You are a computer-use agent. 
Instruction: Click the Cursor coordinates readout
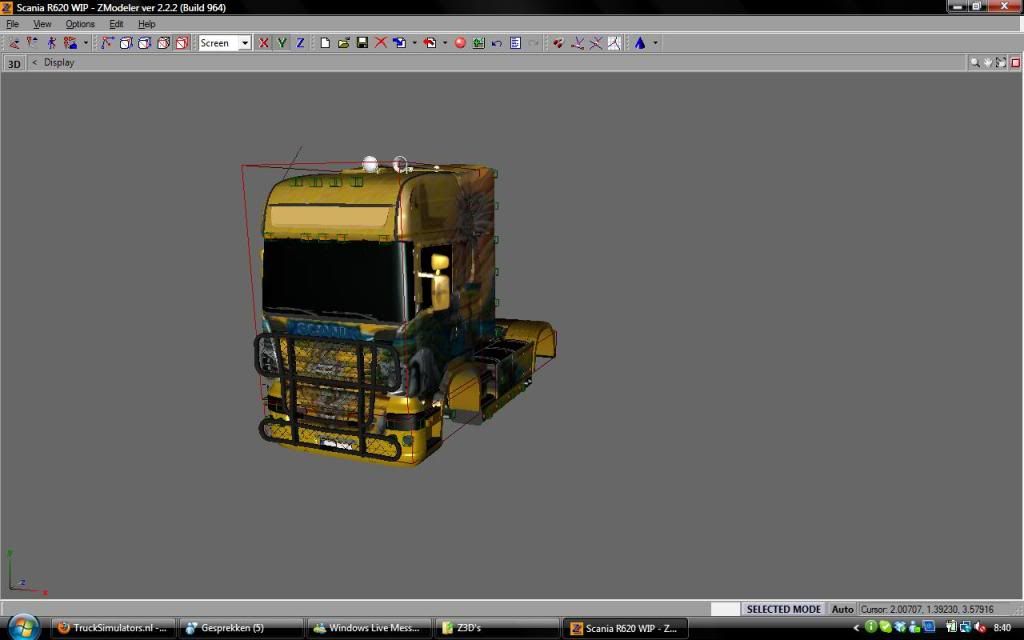927,609
